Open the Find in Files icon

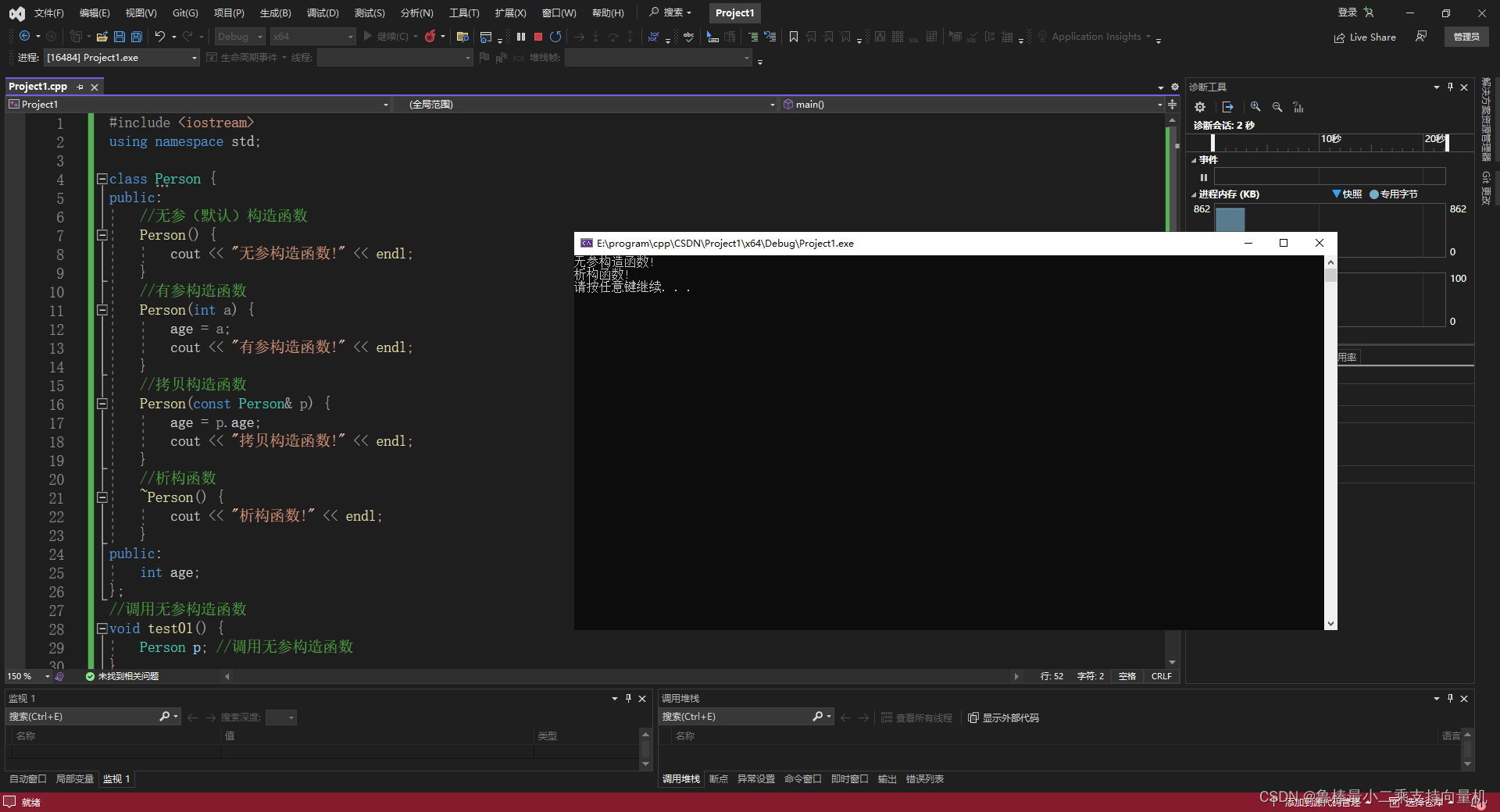click(462, 37)
